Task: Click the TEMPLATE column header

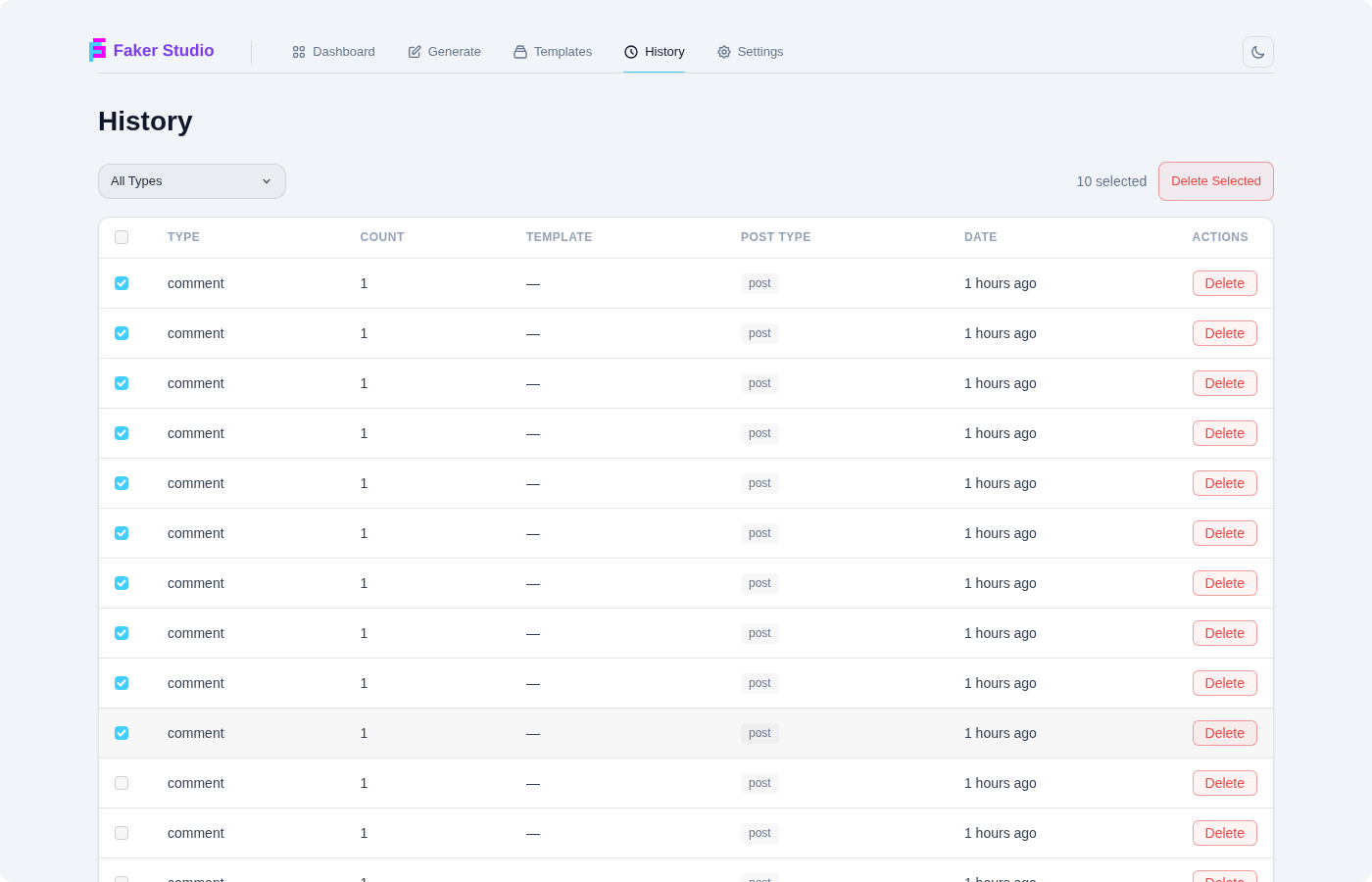Action: [559, 237]
